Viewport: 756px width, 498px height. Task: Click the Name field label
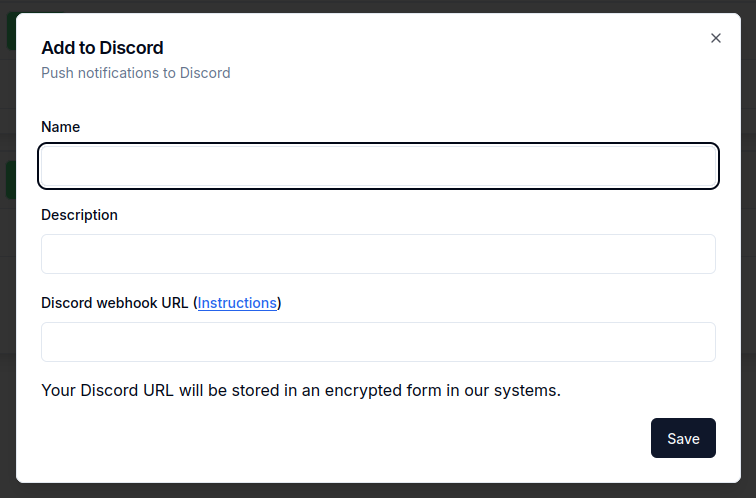pos(61,127)
